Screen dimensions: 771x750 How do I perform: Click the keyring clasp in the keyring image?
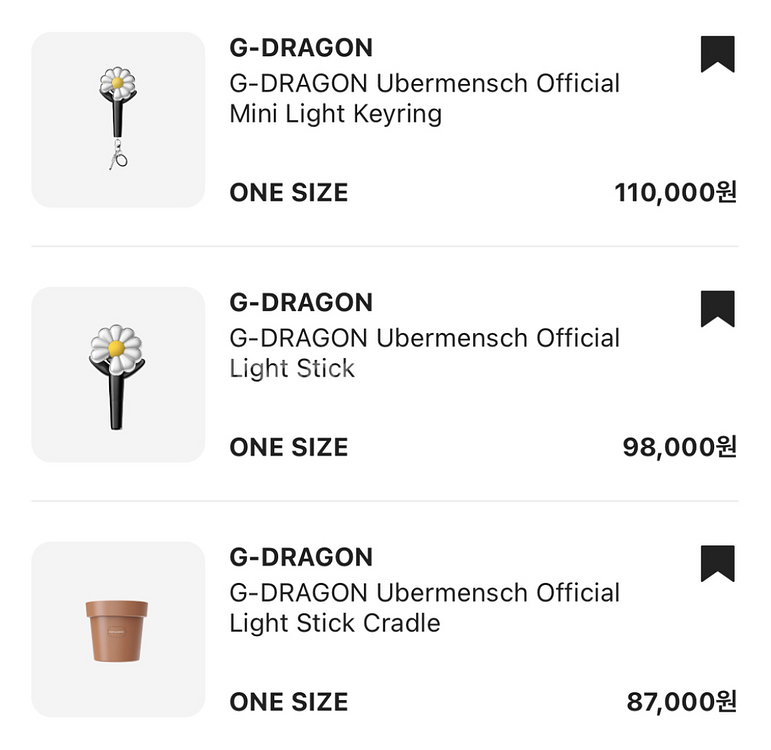tap(117, 157)
